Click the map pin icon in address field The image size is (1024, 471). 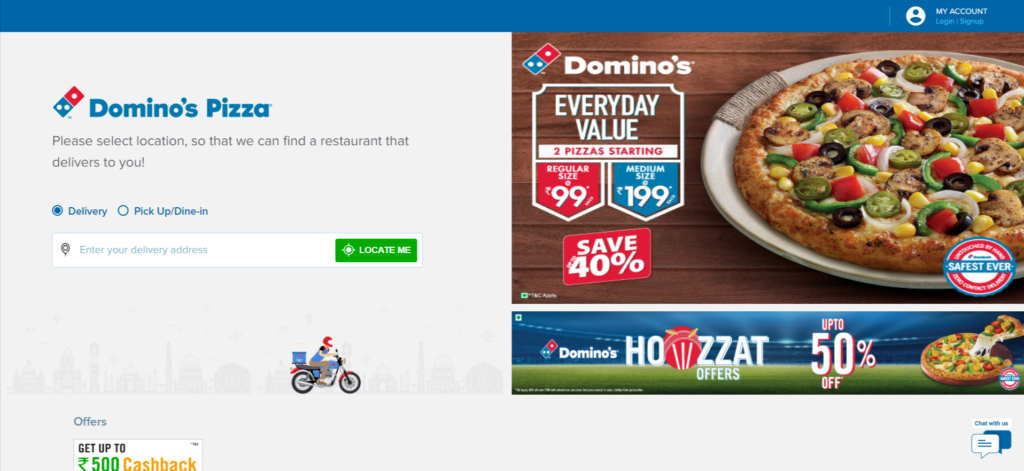pos(65,250)
